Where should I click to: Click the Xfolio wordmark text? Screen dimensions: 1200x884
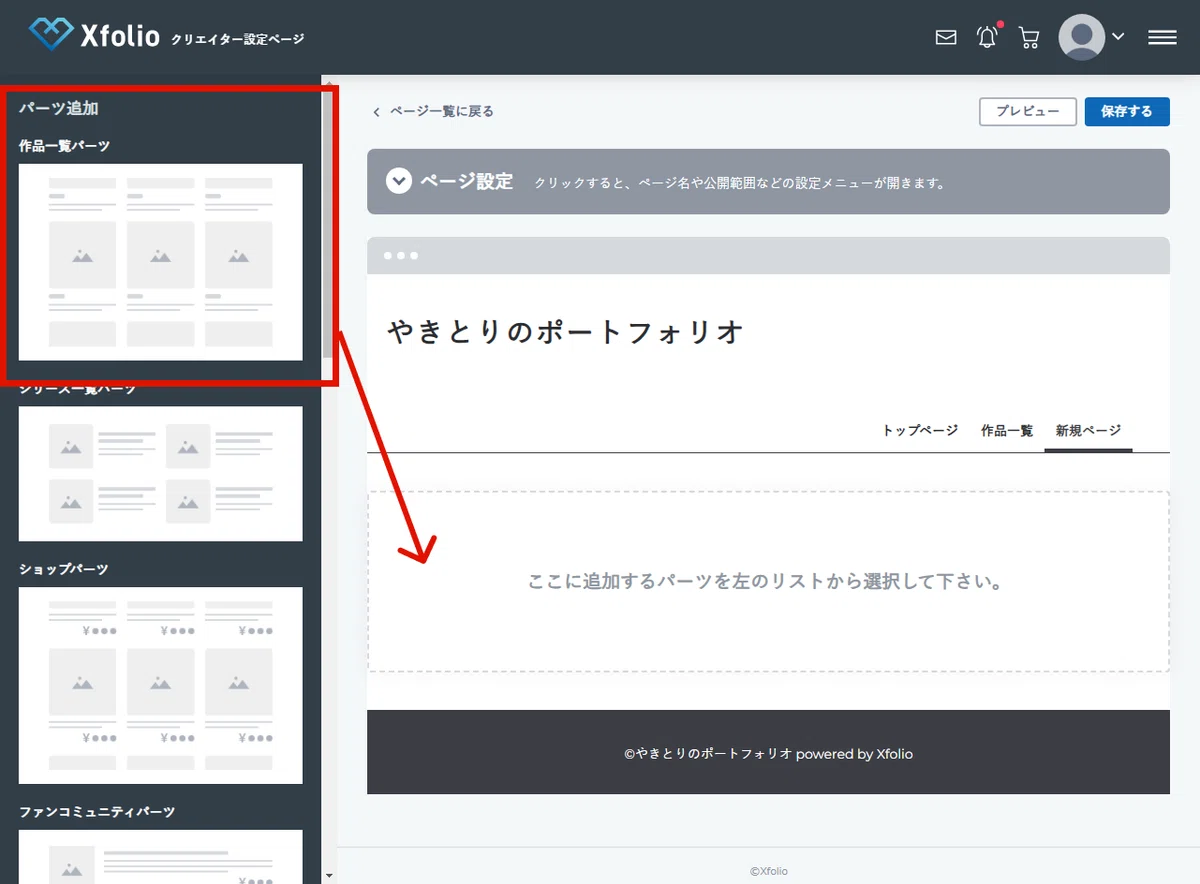click(x=120, y=37)
